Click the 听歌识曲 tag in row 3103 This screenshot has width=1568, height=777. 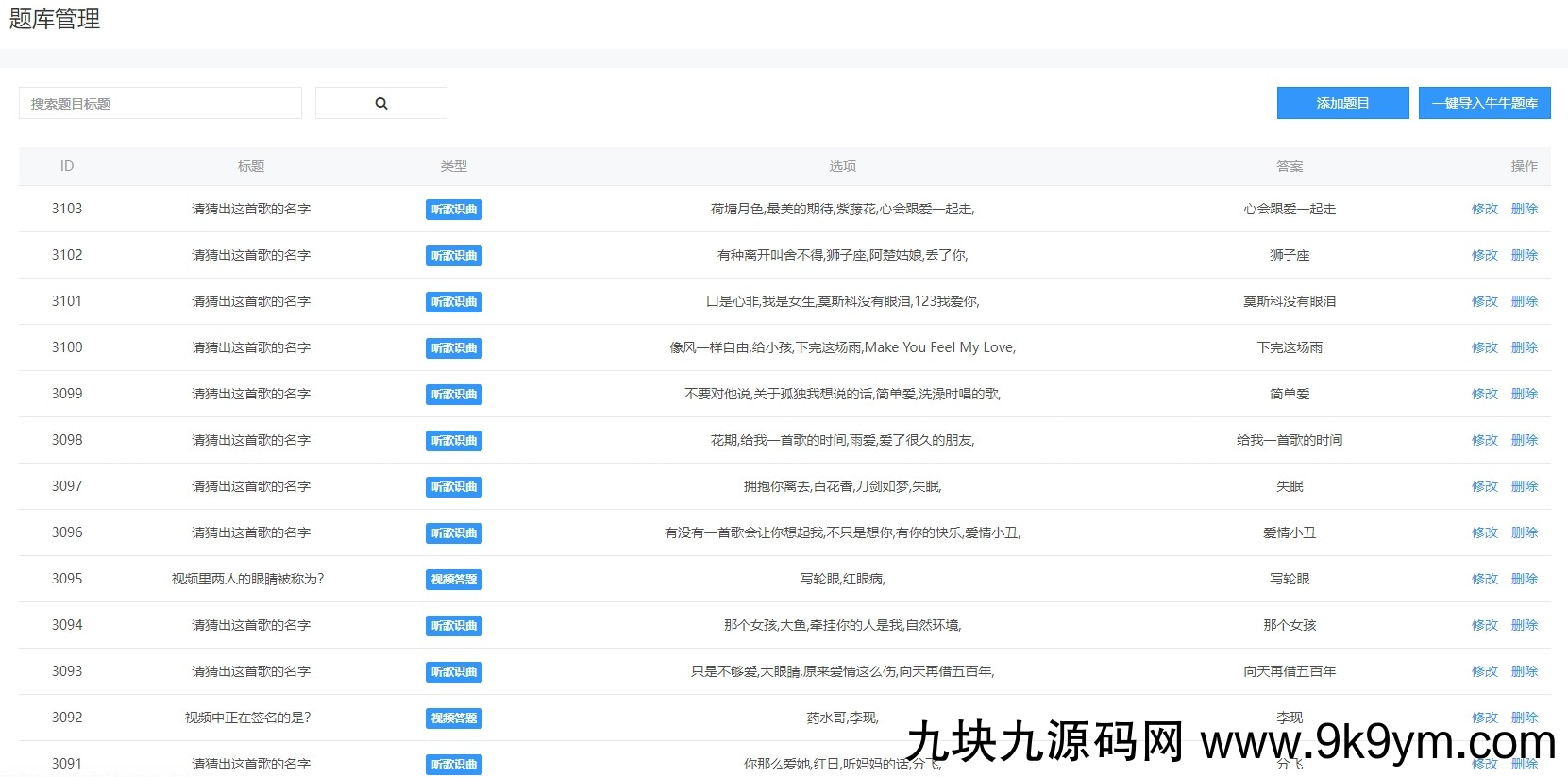pos(454,209)
